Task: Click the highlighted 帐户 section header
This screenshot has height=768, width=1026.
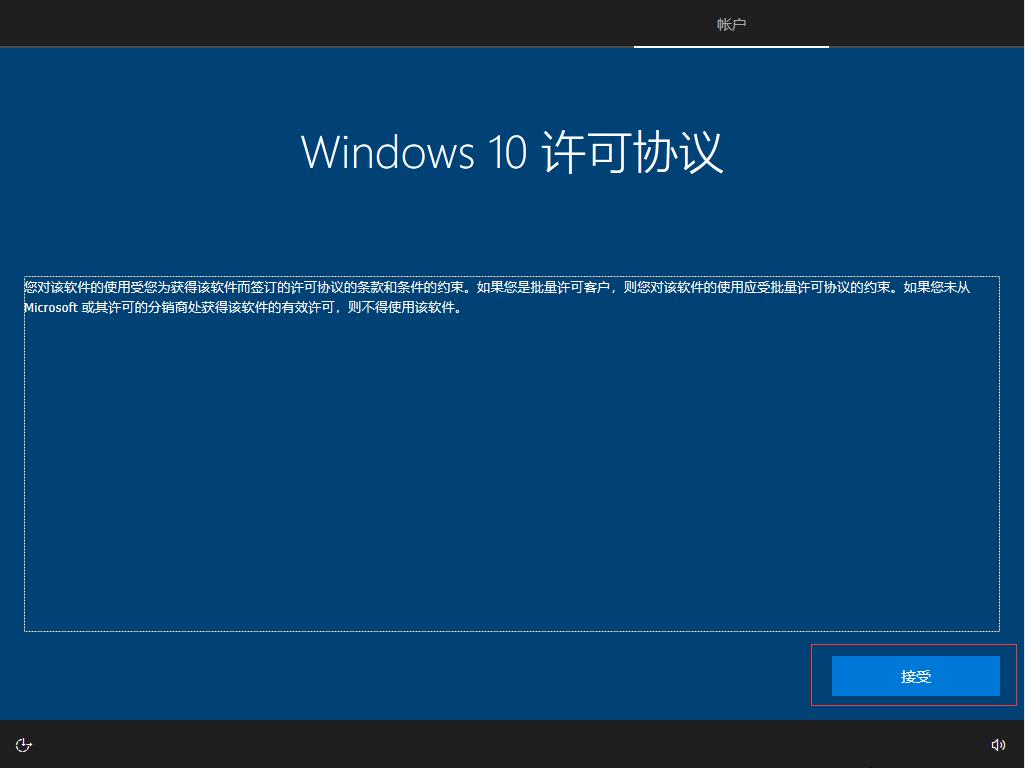Action: (731, 22)
